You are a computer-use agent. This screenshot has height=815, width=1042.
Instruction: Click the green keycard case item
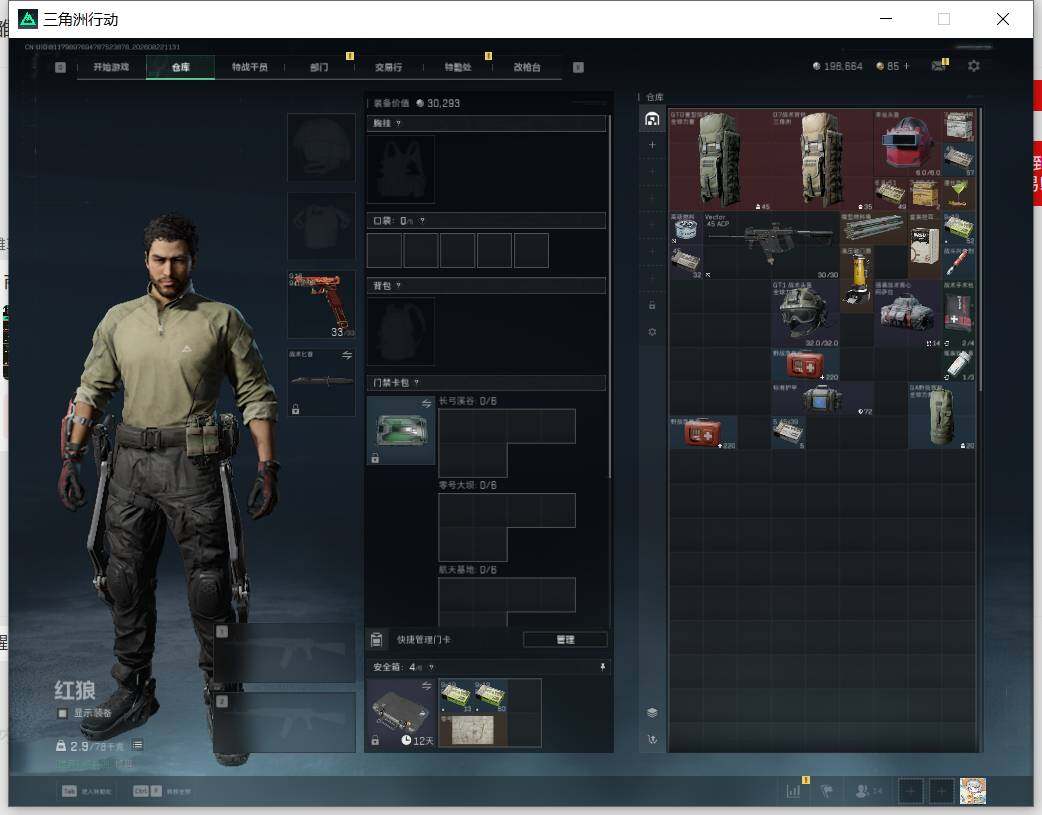pos(401,430)
